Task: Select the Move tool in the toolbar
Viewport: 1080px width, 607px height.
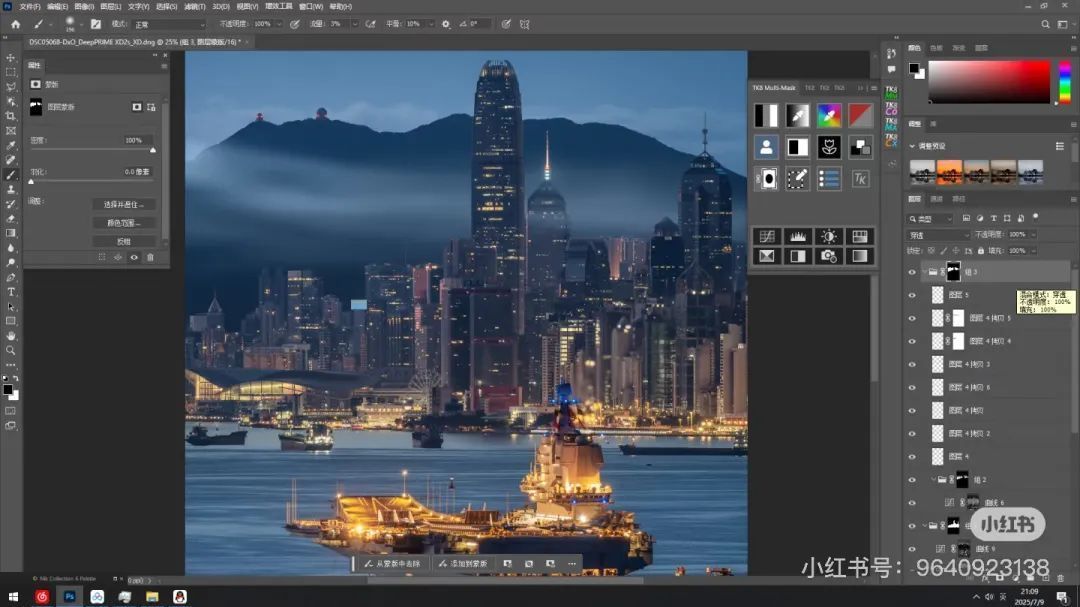Action: 11,58
